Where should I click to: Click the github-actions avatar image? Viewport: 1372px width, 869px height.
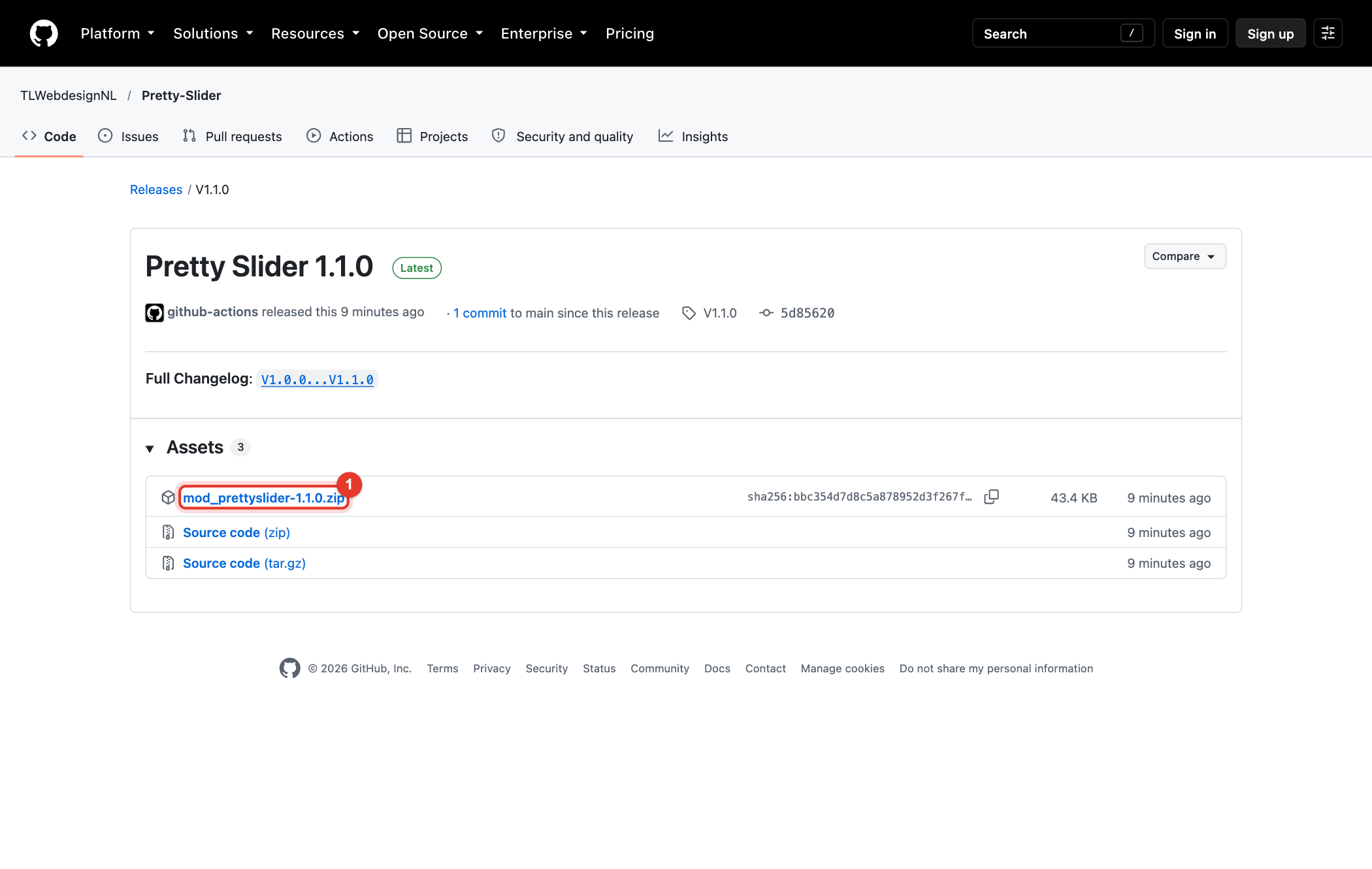click(154, 313)
